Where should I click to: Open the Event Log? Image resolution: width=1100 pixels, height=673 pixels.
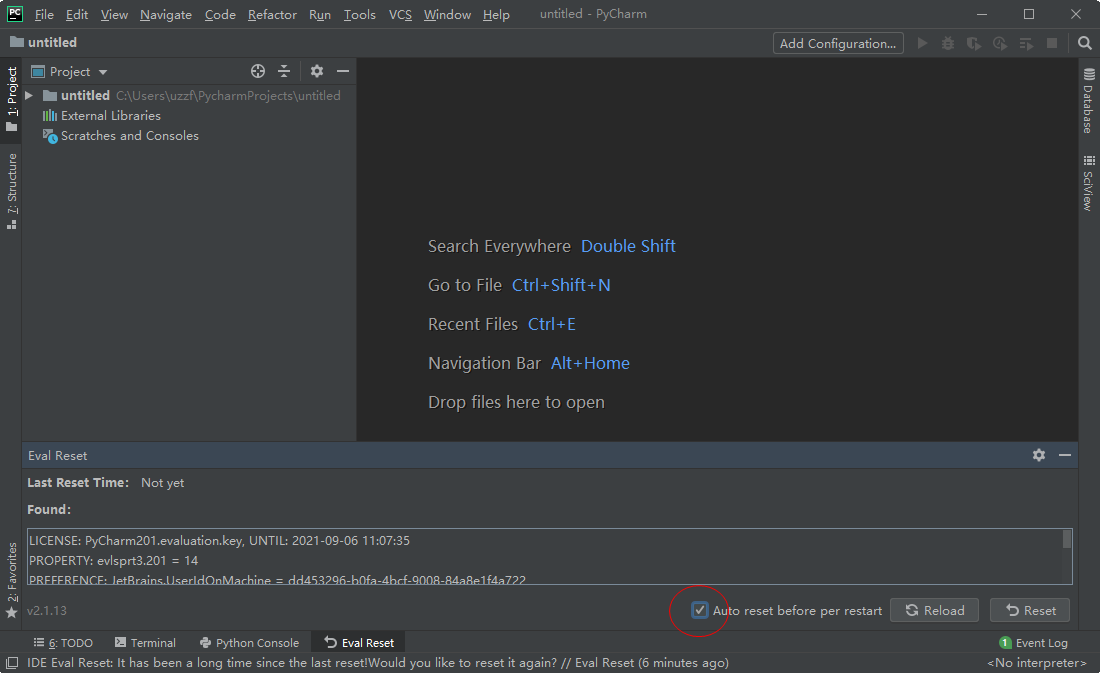click(x=1033, y=643)
